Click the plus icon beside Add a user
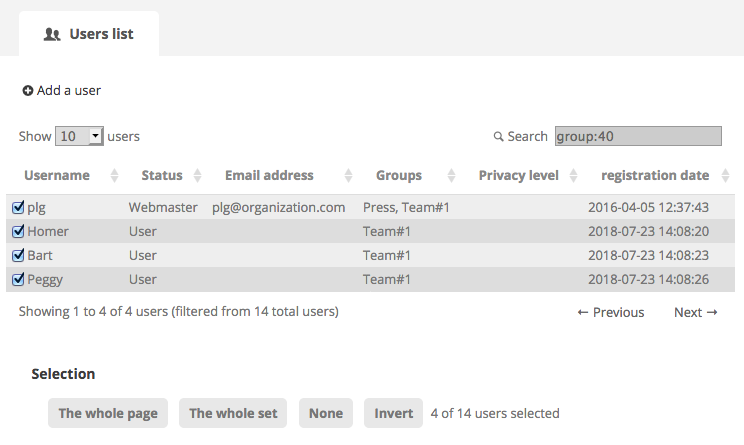 pyautogui.click(x=28, y=91)
